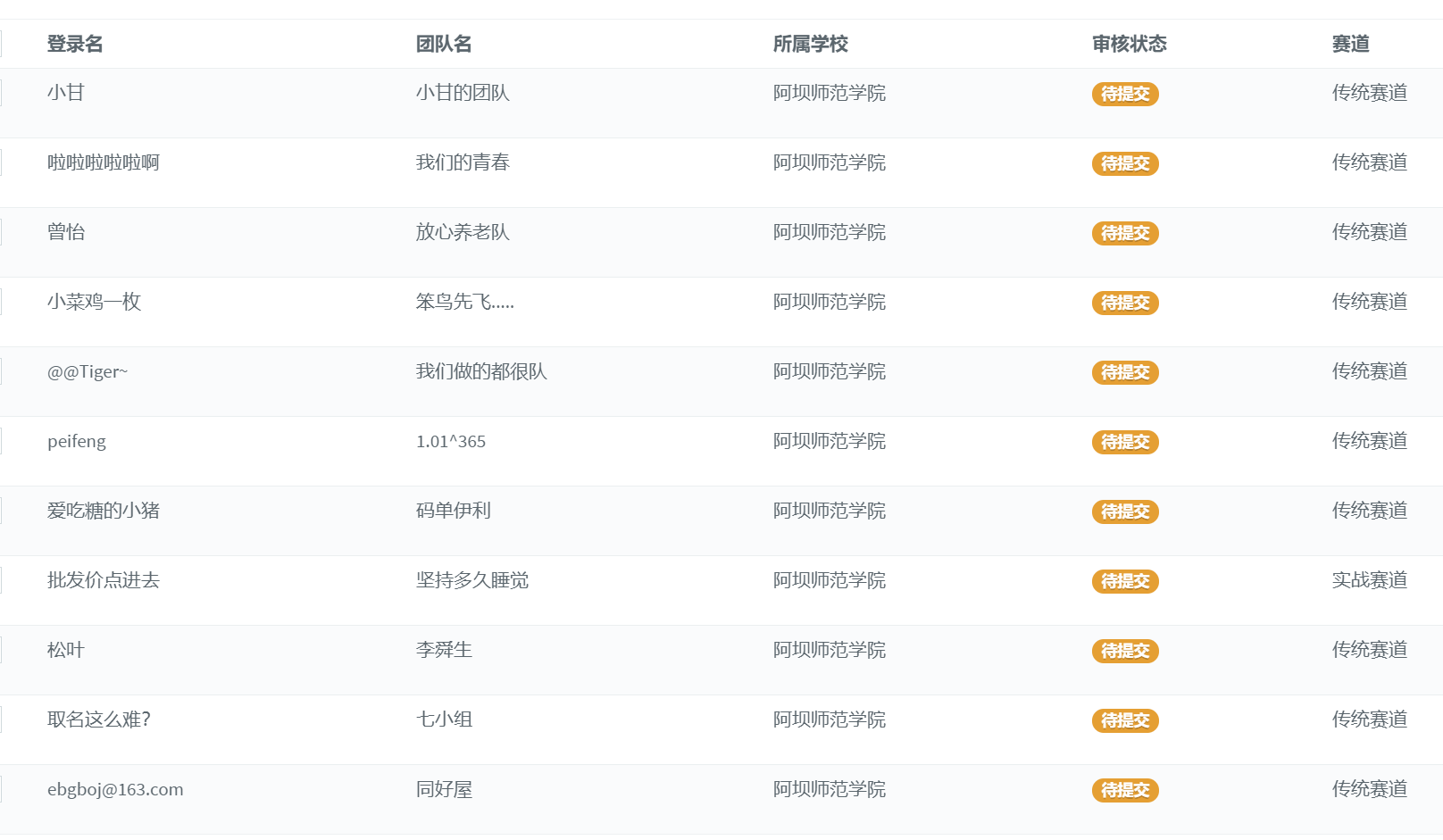
Task: Click the 团队名 column header
Action: click(x=444, y=44)
